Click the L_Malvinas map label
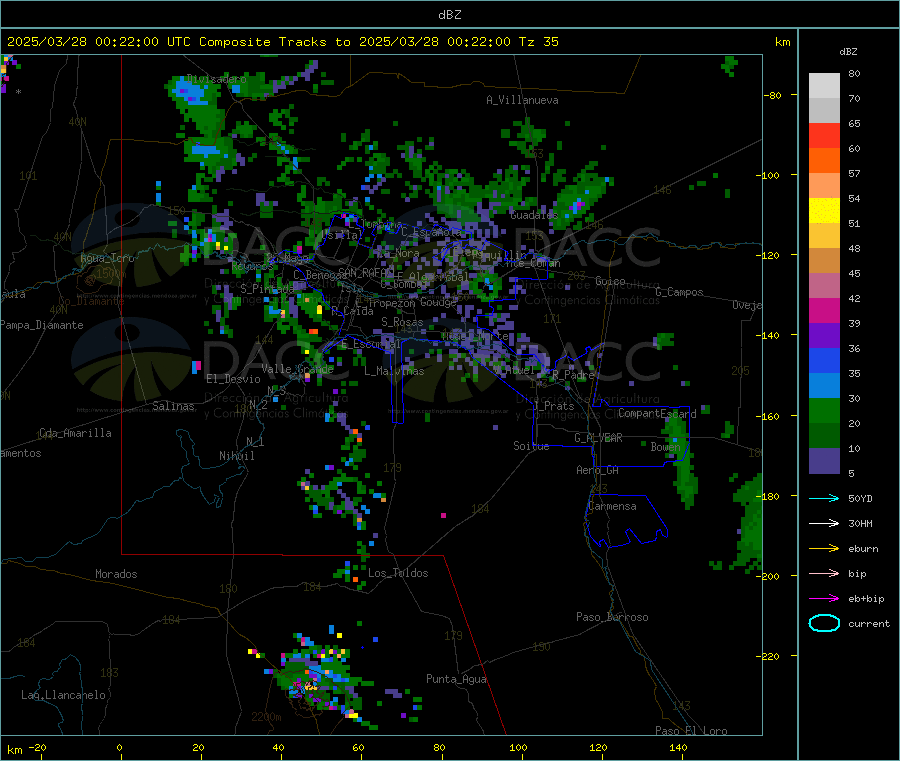This screenshot has width=900, height=761. pos(394,371)
